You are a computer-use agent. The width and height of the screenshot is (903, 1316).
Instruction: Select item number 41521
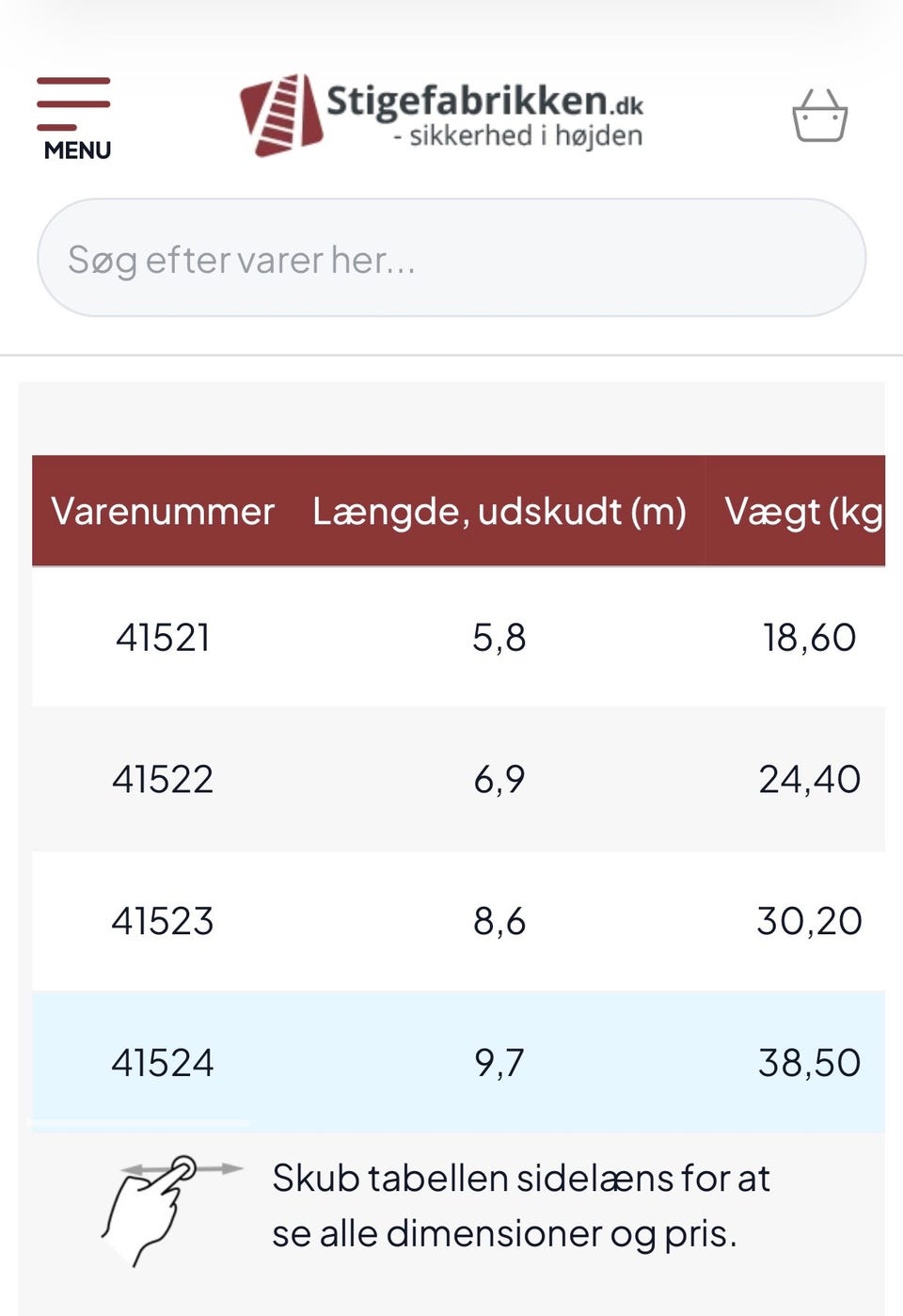[x=163, y=638]
